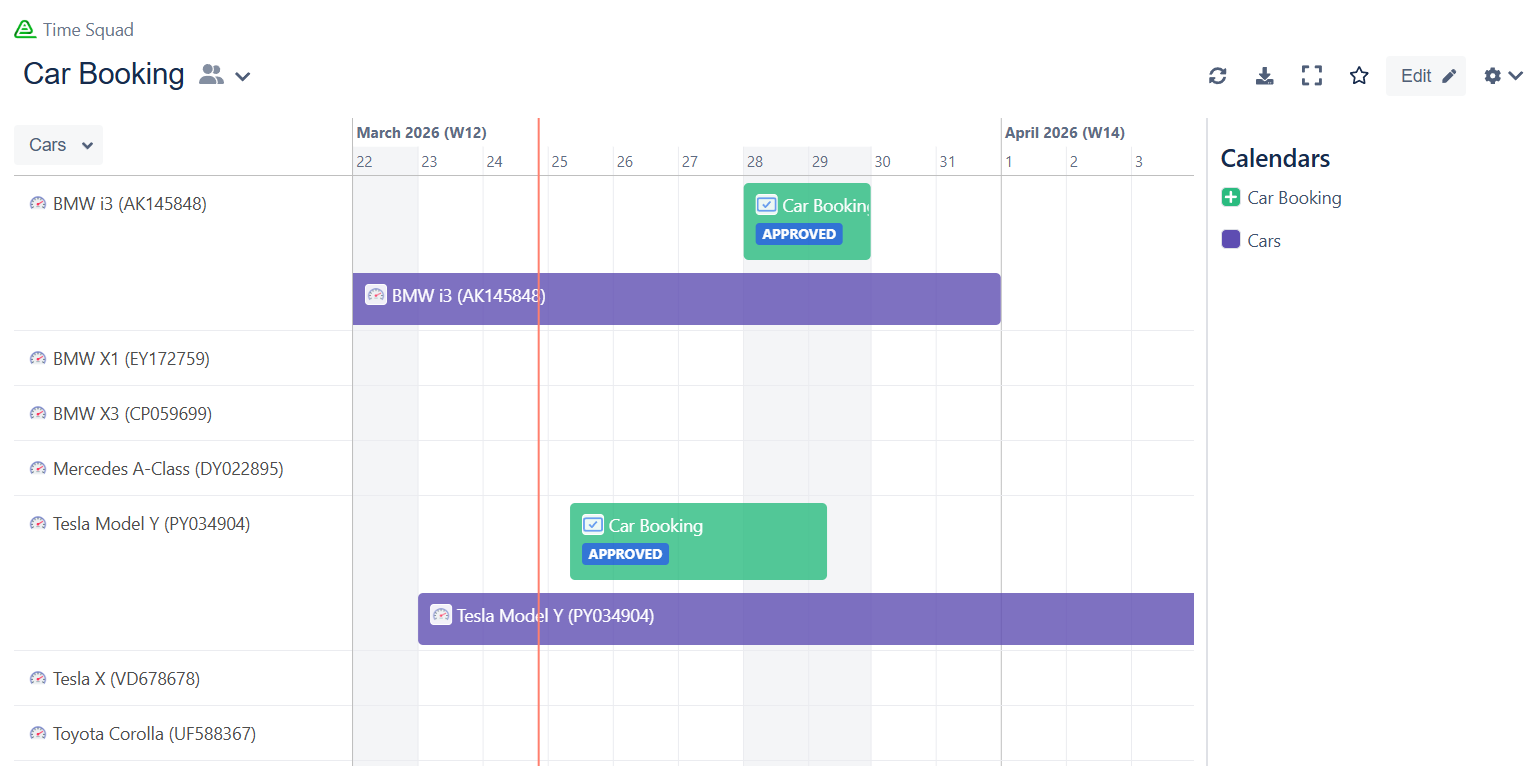The image size is (1537, 766).
Task: Open the Time Squad space link
Action: [x=88, y=30]
